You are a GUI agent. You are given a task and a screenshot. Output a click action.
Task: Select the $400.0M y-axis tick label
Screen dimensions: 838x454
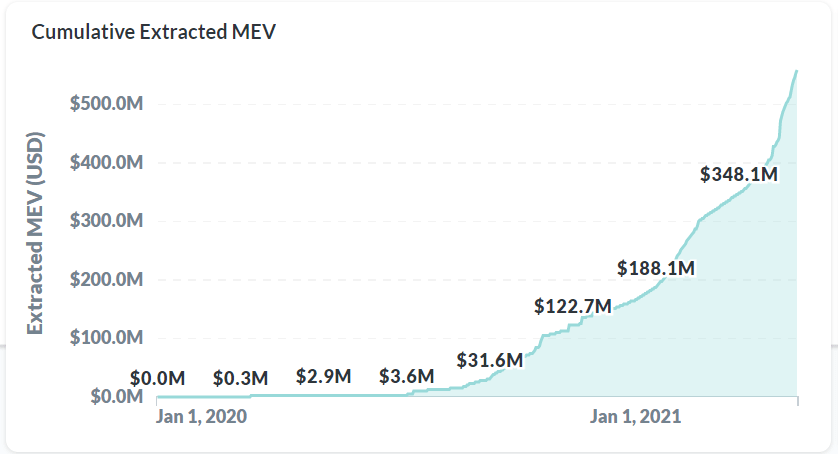coord(107,162)
